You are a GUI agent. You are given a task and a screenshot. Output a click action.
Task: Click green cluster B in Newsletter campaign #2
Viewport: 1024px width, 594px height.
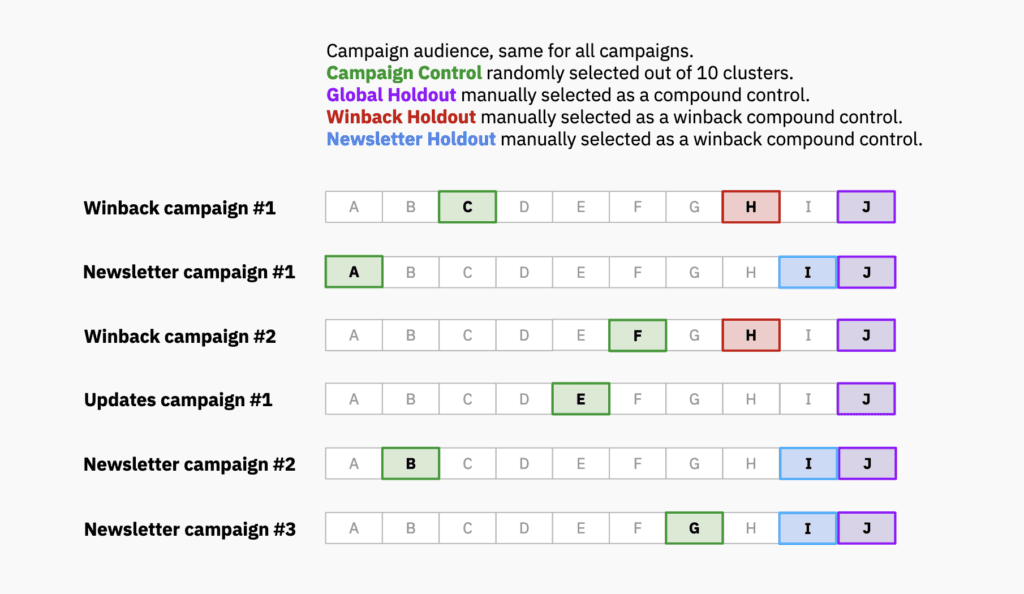click(x=410, y=464)
